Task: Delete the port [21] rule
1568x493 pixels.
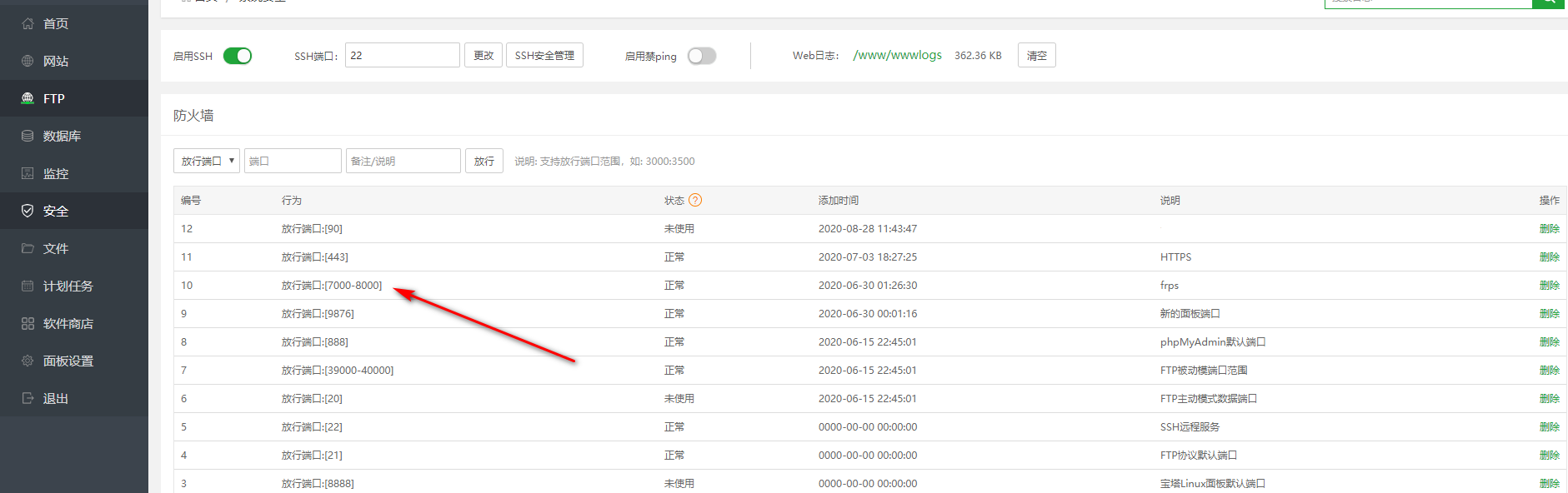Action: click(1550, 455)
